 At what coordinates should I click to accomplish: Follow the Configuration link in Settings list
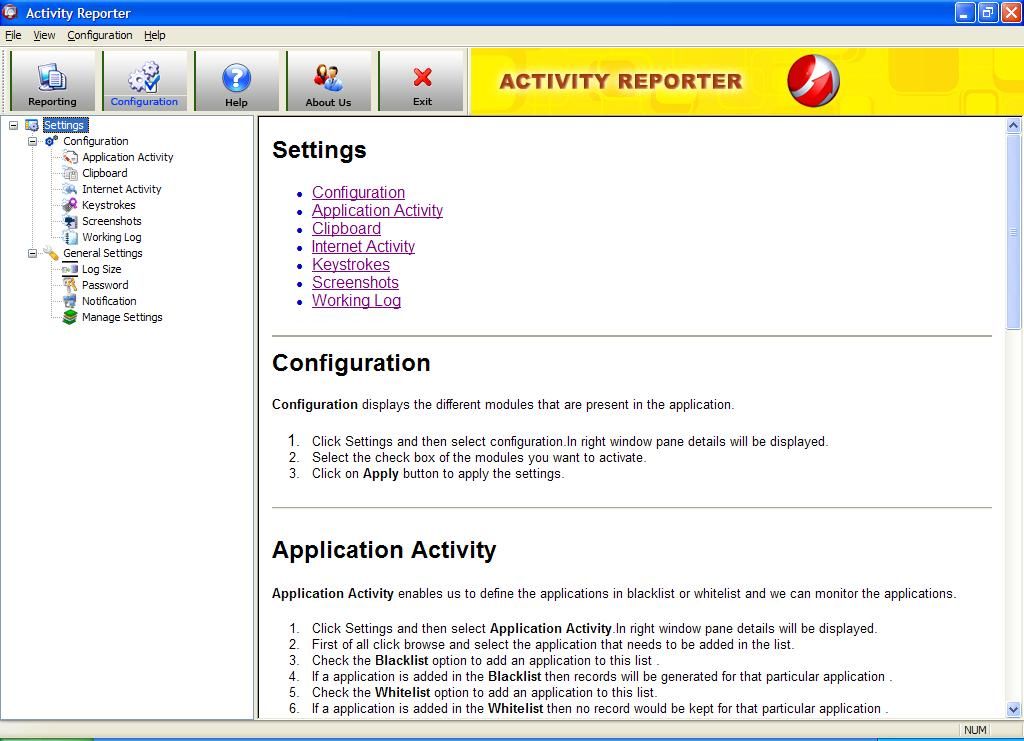coord(359,193)
